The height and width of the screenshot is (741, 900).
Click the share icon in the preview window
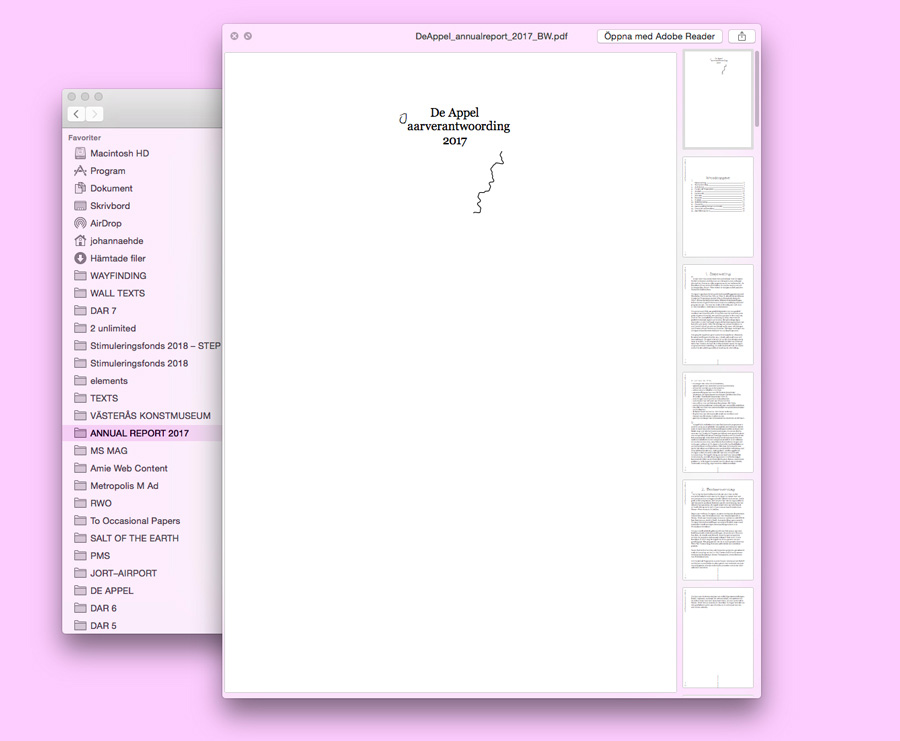click(742, 36)
